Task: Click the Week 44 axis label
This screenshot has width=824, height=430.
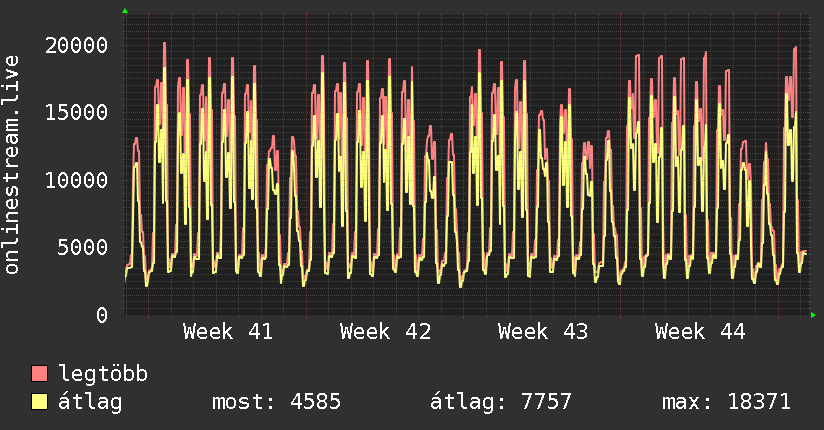Action: (700, 332)
